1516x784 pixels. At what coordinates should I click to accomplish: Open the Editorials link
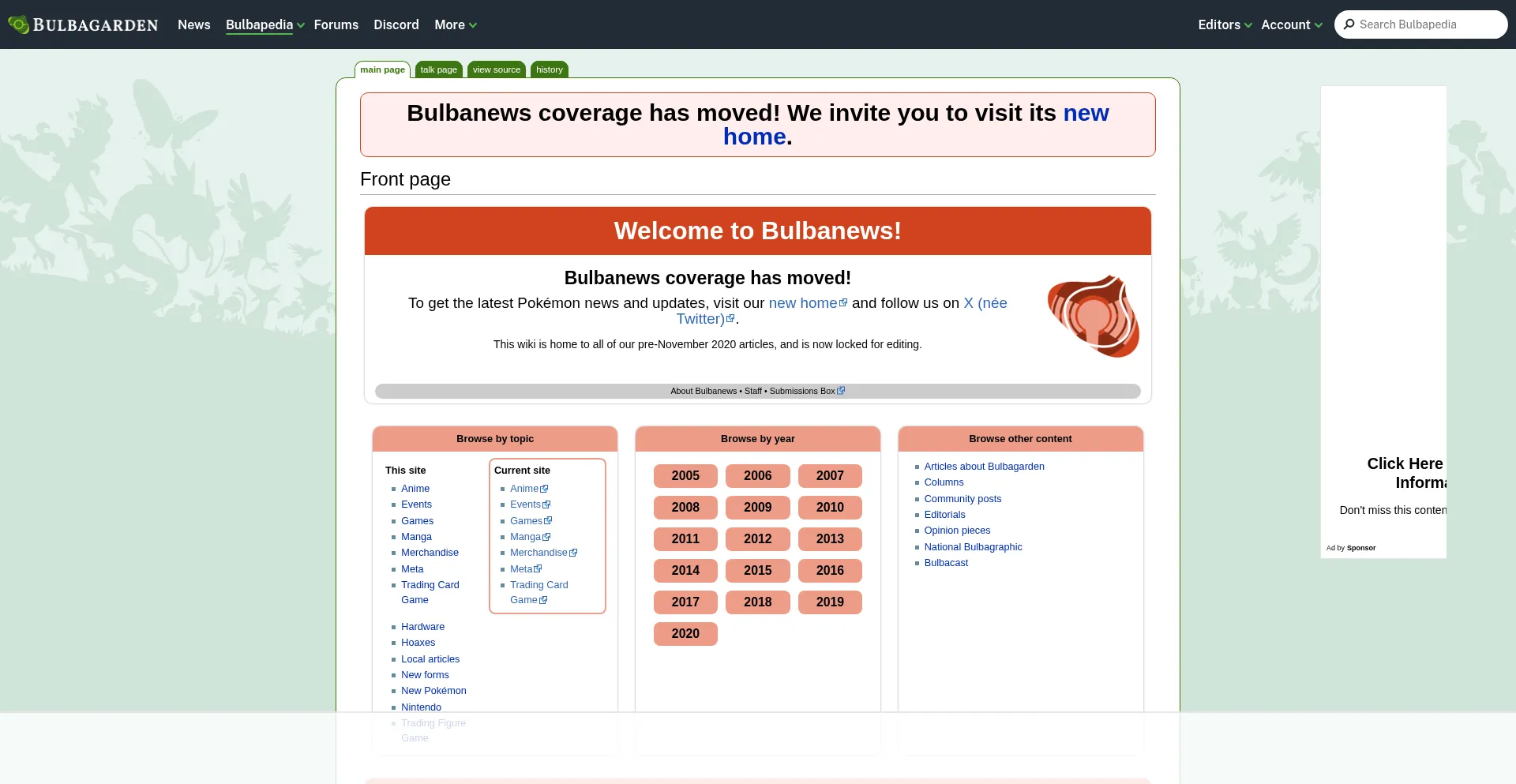coord(944,515)
